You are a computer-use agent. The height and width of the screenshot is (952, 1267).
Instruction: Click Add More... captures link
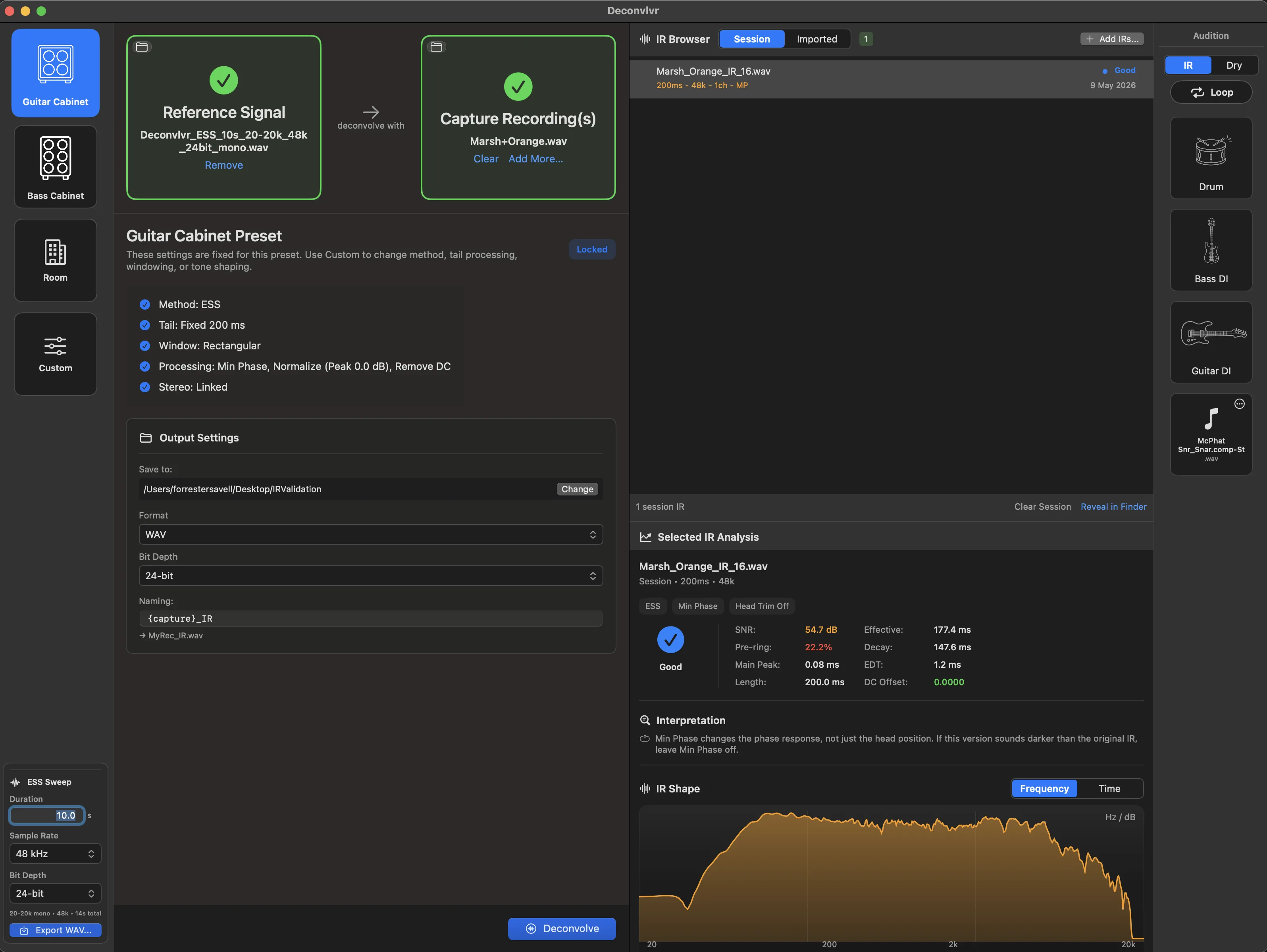coord(535,159)
